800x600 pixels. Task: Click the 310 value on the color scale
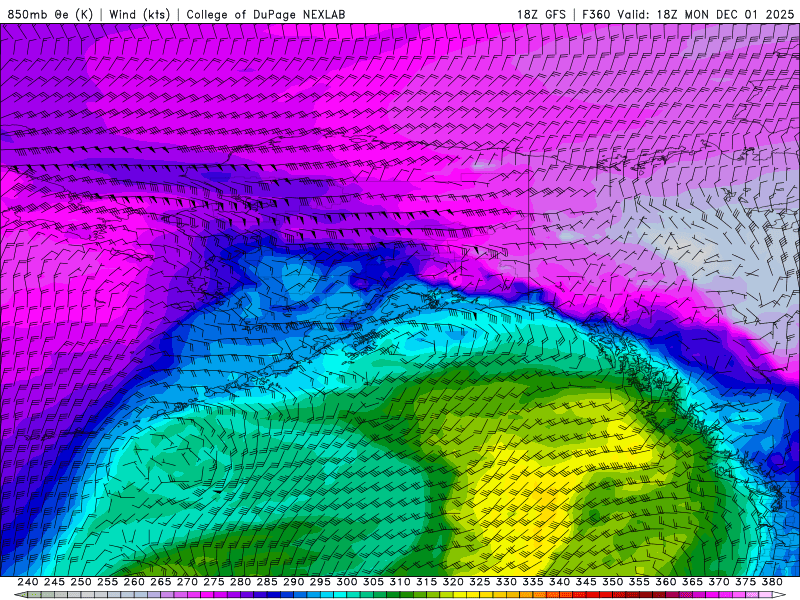399,582
